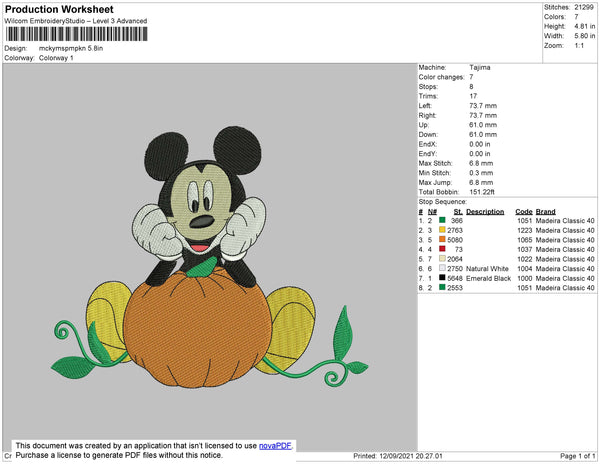Select thread code 1037 in stop sequence

[x=525, y=249]
